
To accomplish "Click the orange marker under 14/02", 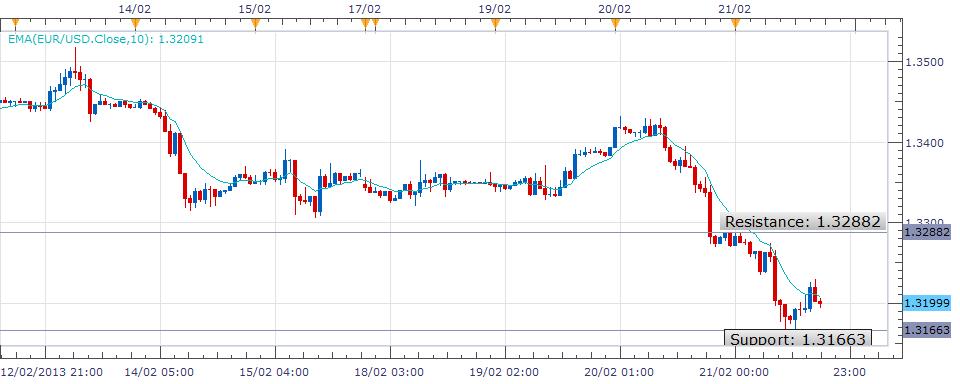I will point(135,24).
